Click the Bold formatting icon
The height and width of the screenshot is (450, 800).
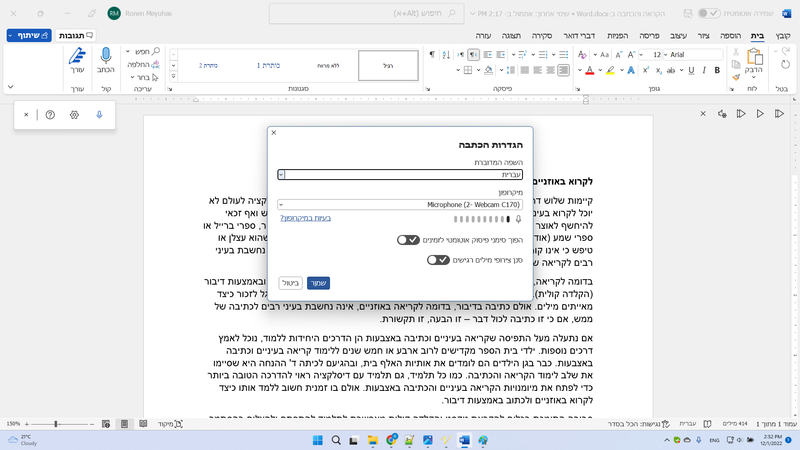pos(717,70)
